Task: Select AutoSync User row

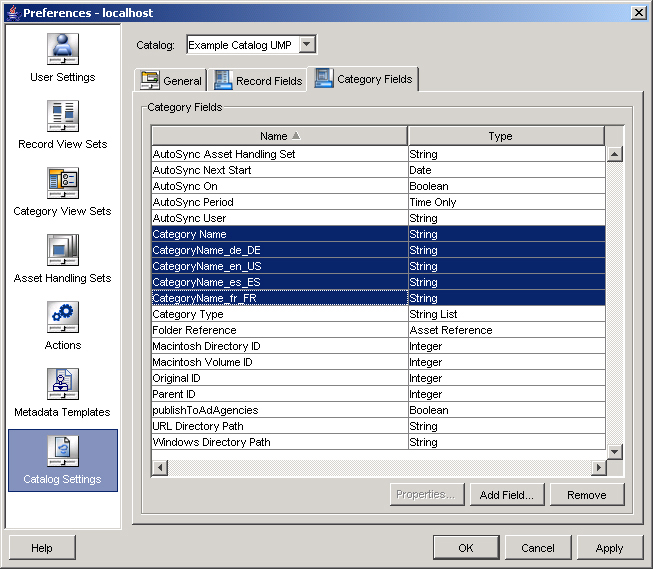Action: pyautogui.click(x=378, y=218)
